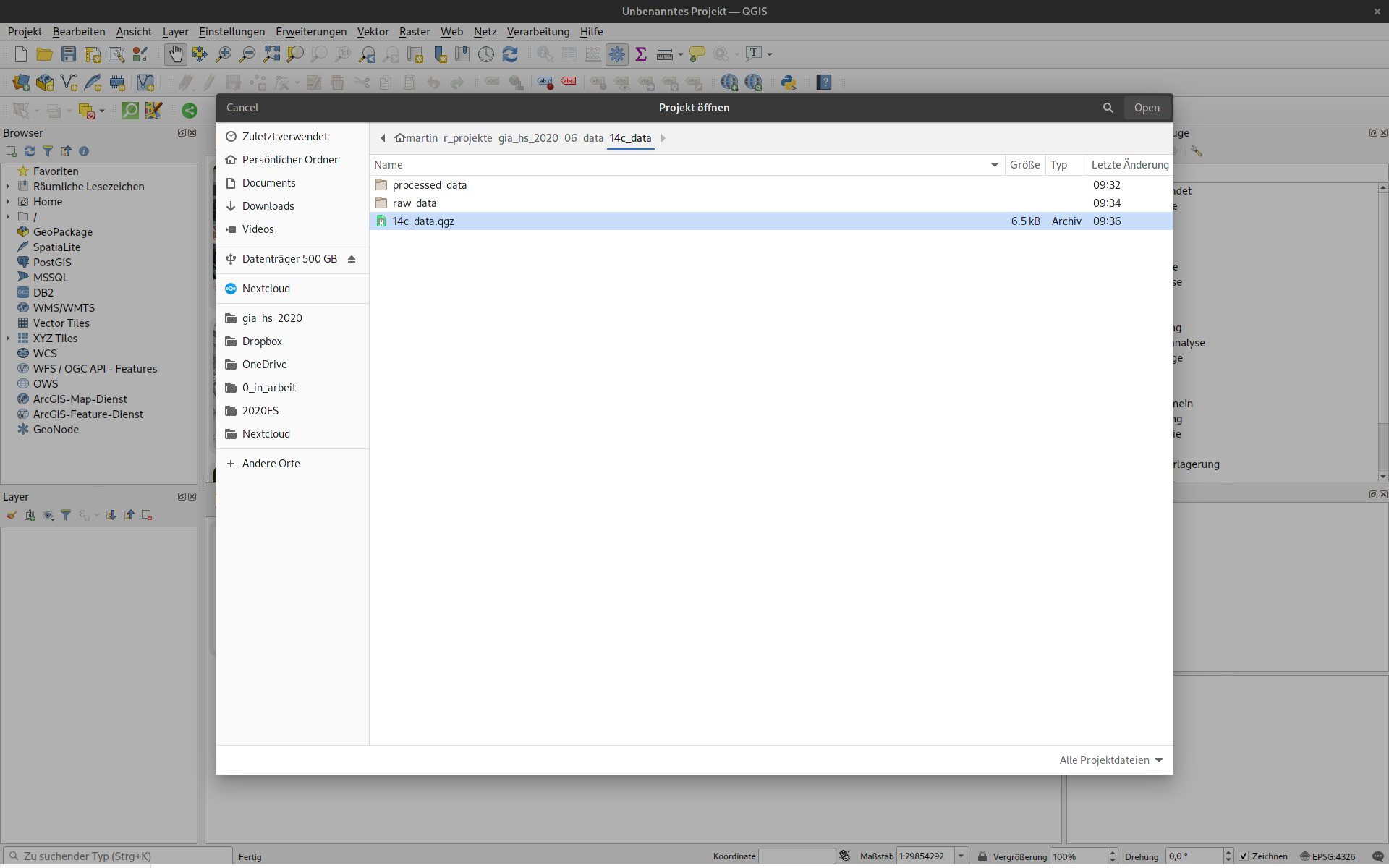Cancel the Projekt öffnen dialog
The image size is (1389, 868).
click(x=242, y=108)
